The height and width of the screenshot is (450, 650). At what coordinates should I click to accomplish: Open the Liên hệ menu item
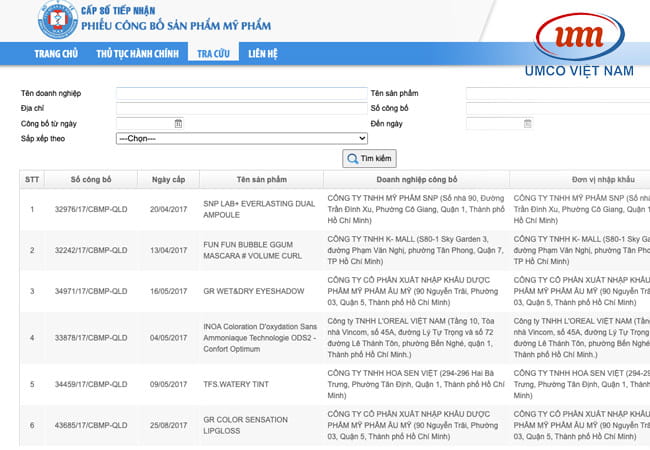pyautogui.click(x=263, y=53)
